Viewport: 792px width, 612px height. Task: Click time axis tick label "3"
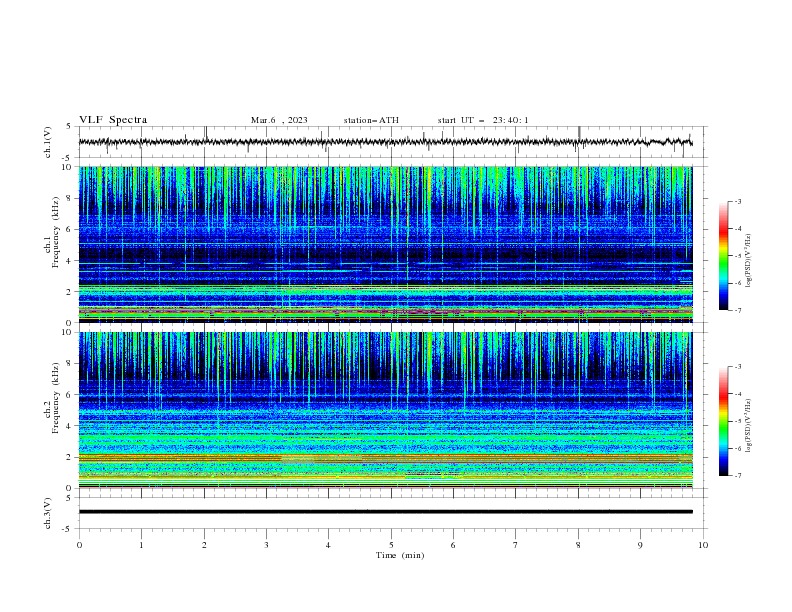tap(266, 545)
